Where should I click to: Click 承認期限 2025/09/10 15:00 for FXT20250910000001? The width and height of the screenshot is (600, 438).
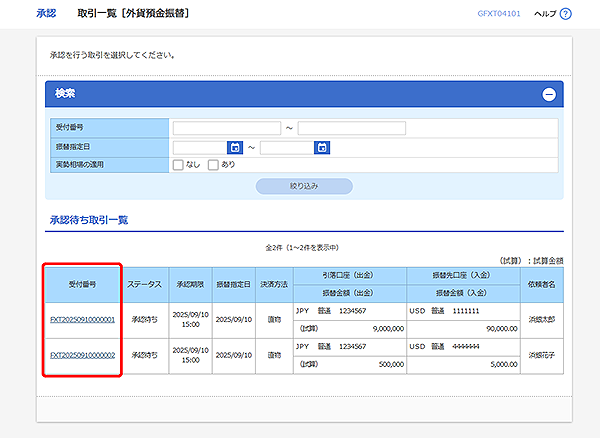click(190, 320)
